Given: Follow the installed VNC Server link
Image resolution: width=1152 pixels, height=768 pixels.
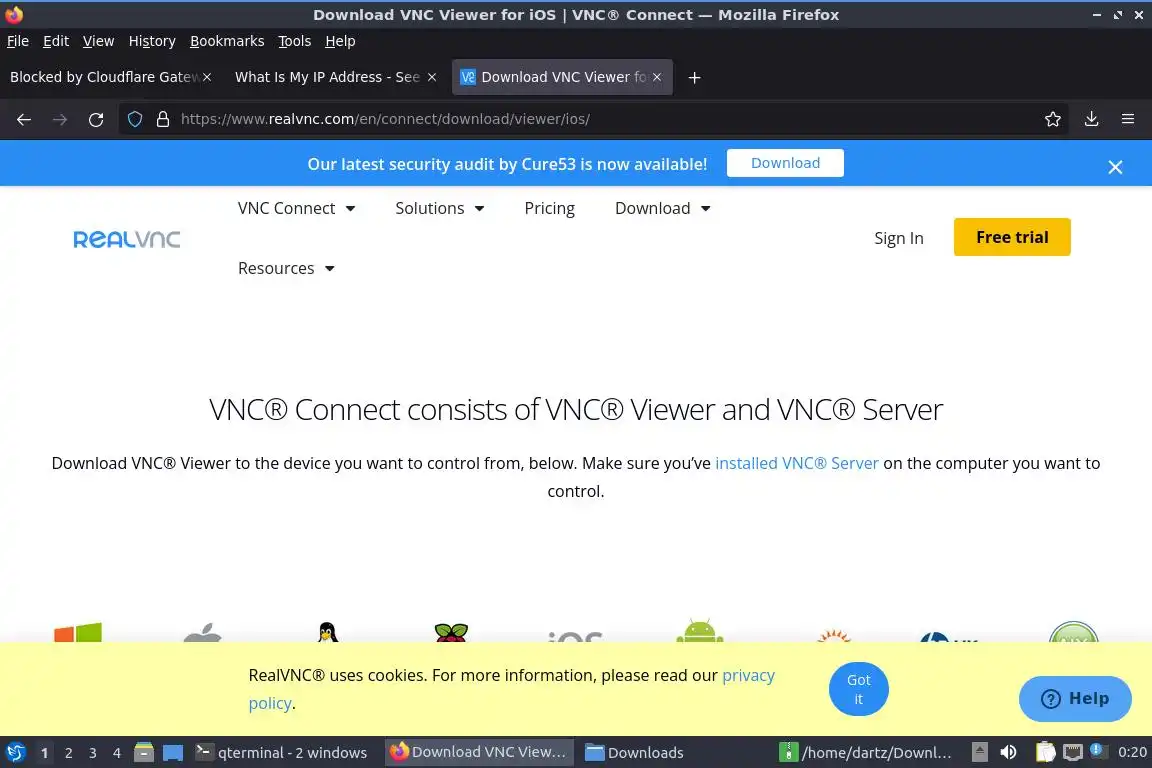Looking at the screenshot, I should point(796,464).
